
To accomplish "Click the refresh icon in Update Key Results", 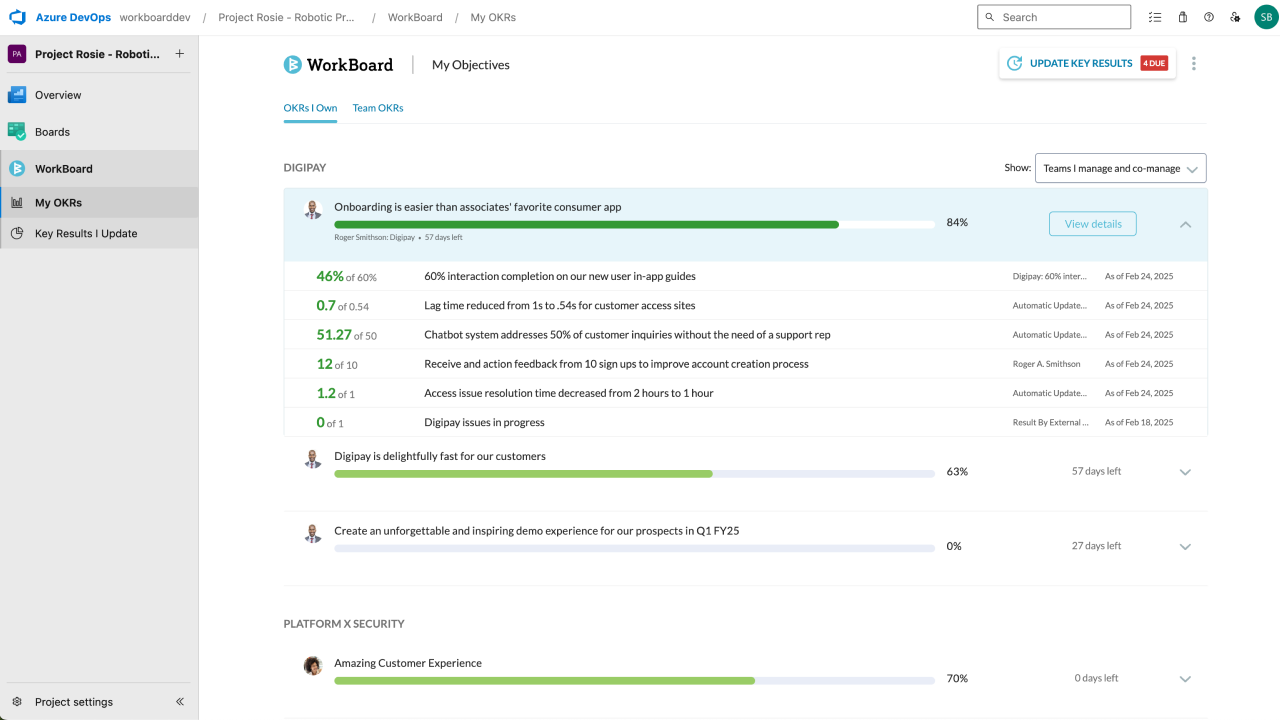I will pyautogui.click(x=1014, y=63).
